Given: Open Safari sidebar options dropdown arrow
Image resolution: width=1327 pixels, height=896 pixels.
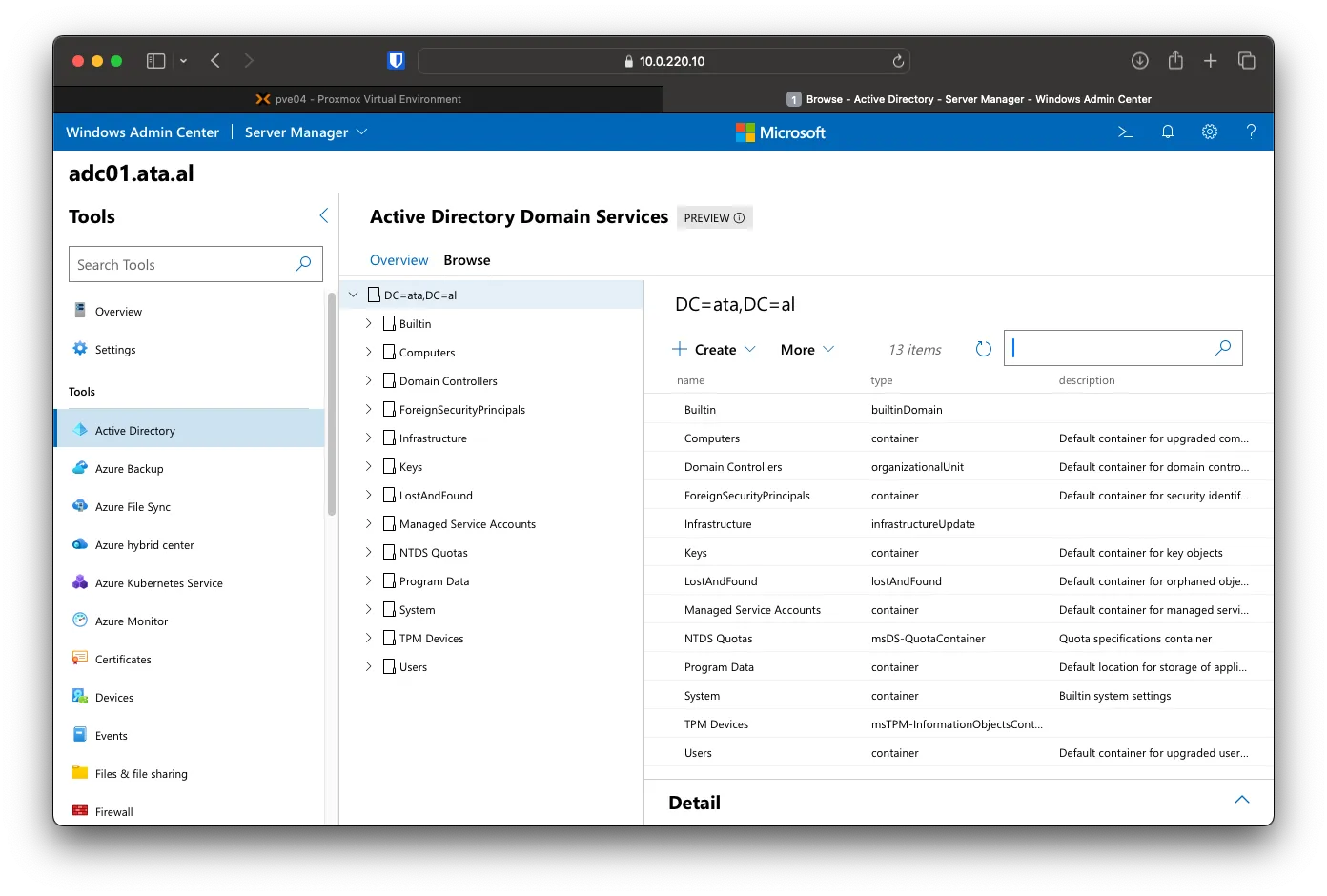Looking at the screenshot, I should point(183,61).
